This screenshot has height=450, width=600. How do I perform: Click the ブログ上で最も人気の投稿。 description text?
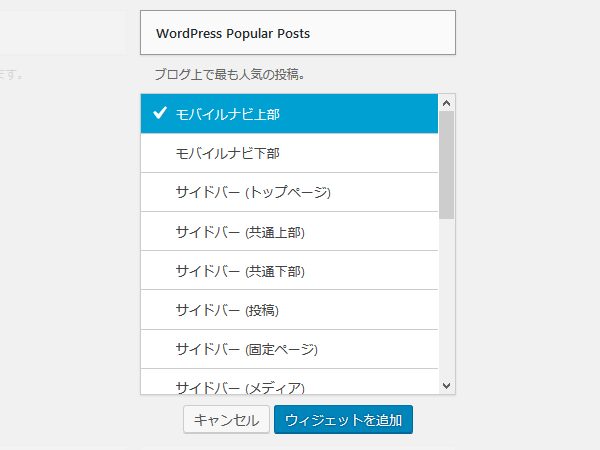point(230,74)
